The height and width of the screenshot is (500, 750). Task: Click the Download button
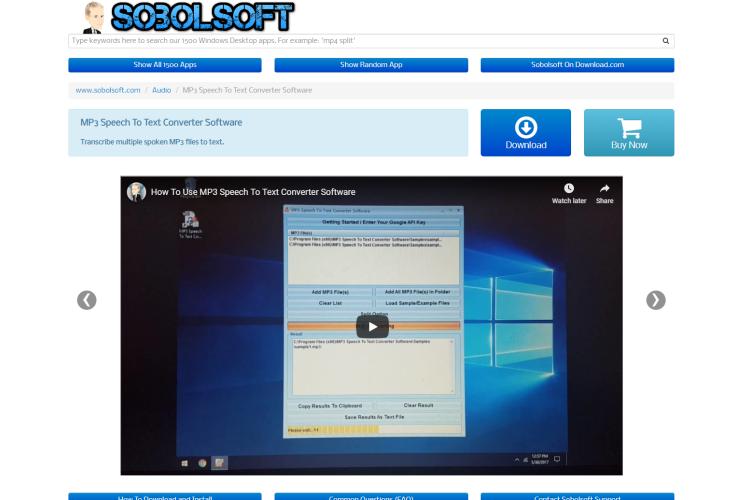point(526,133)
